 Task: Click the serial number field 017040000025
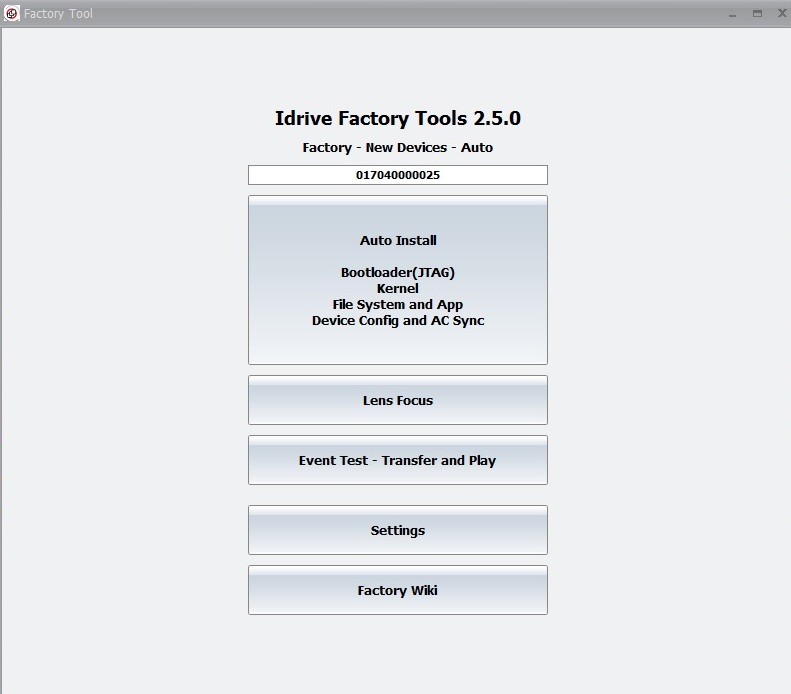point(398,175)
